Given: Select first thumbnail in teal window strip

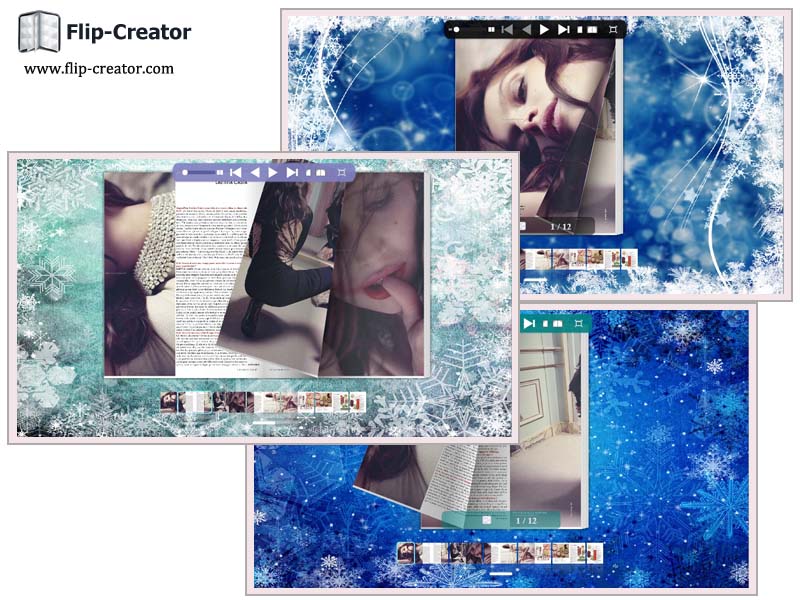Looking at the screenshot, I should coord(168,402).
